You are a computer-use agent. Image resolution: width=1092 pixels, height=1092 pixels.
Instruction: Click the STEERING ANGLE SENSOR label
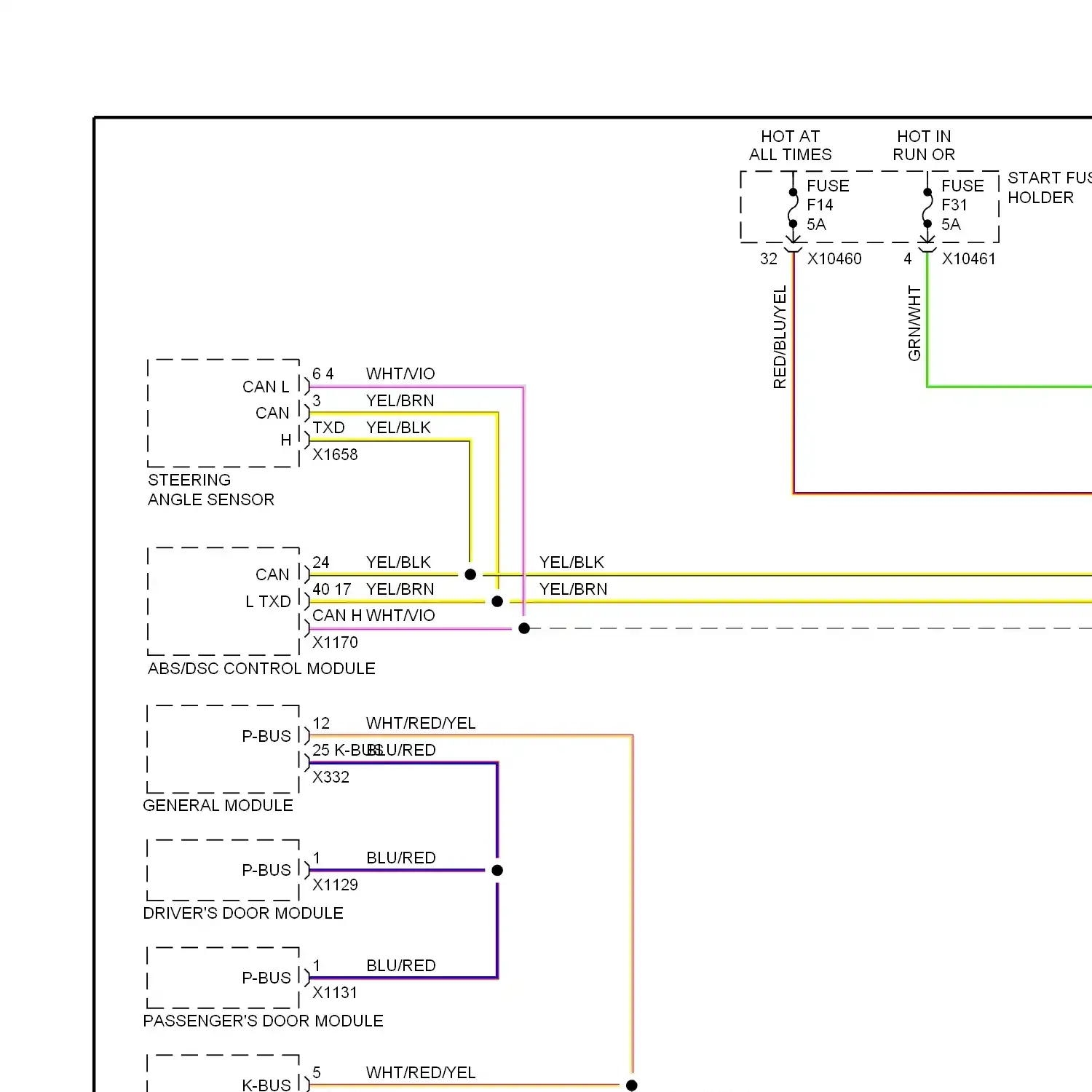pos(211,490)
